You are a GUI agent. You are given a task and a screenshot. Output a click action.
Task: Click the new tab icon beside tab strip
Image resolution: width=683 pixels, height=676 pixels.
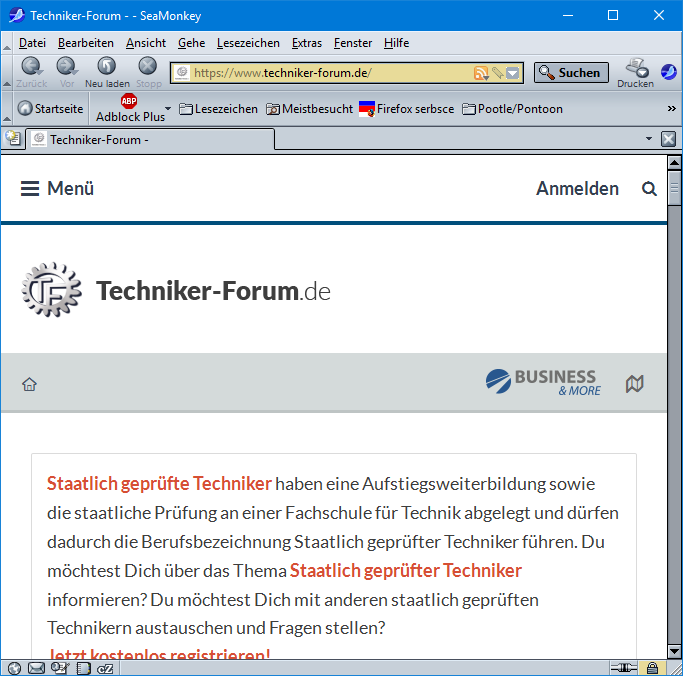[x=13, y=139]
